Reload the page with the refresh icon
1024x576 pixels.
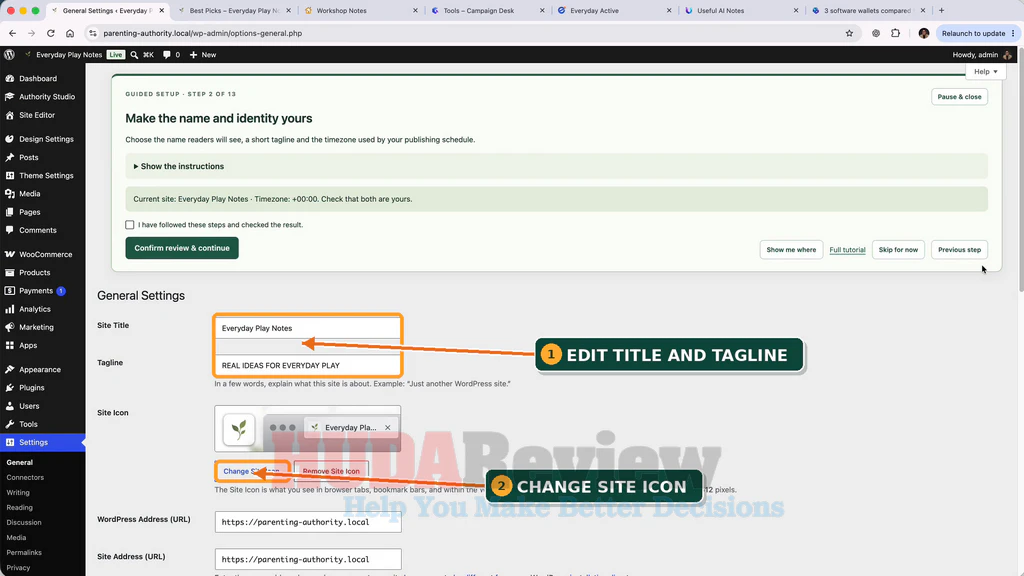pyautogui.click(x=50, y=33)
